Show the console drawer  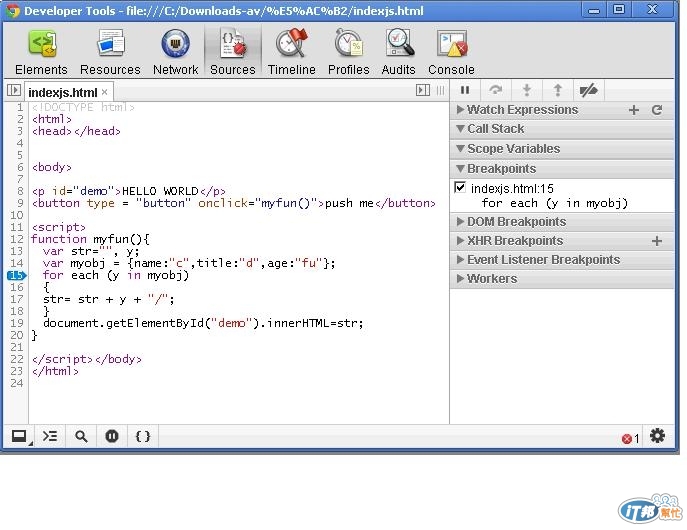(50, 436)
